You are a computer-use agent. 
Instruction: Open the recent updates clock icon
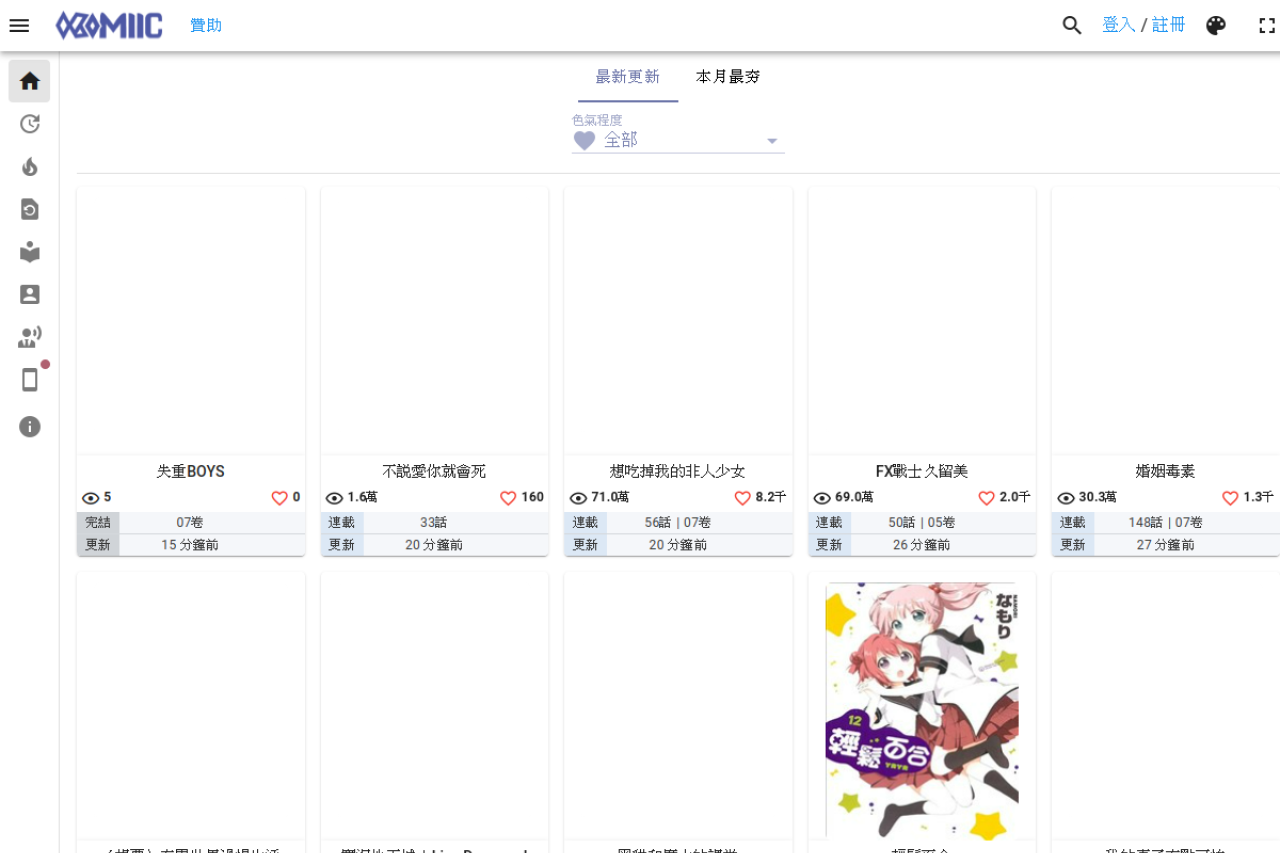coord(30,124)
